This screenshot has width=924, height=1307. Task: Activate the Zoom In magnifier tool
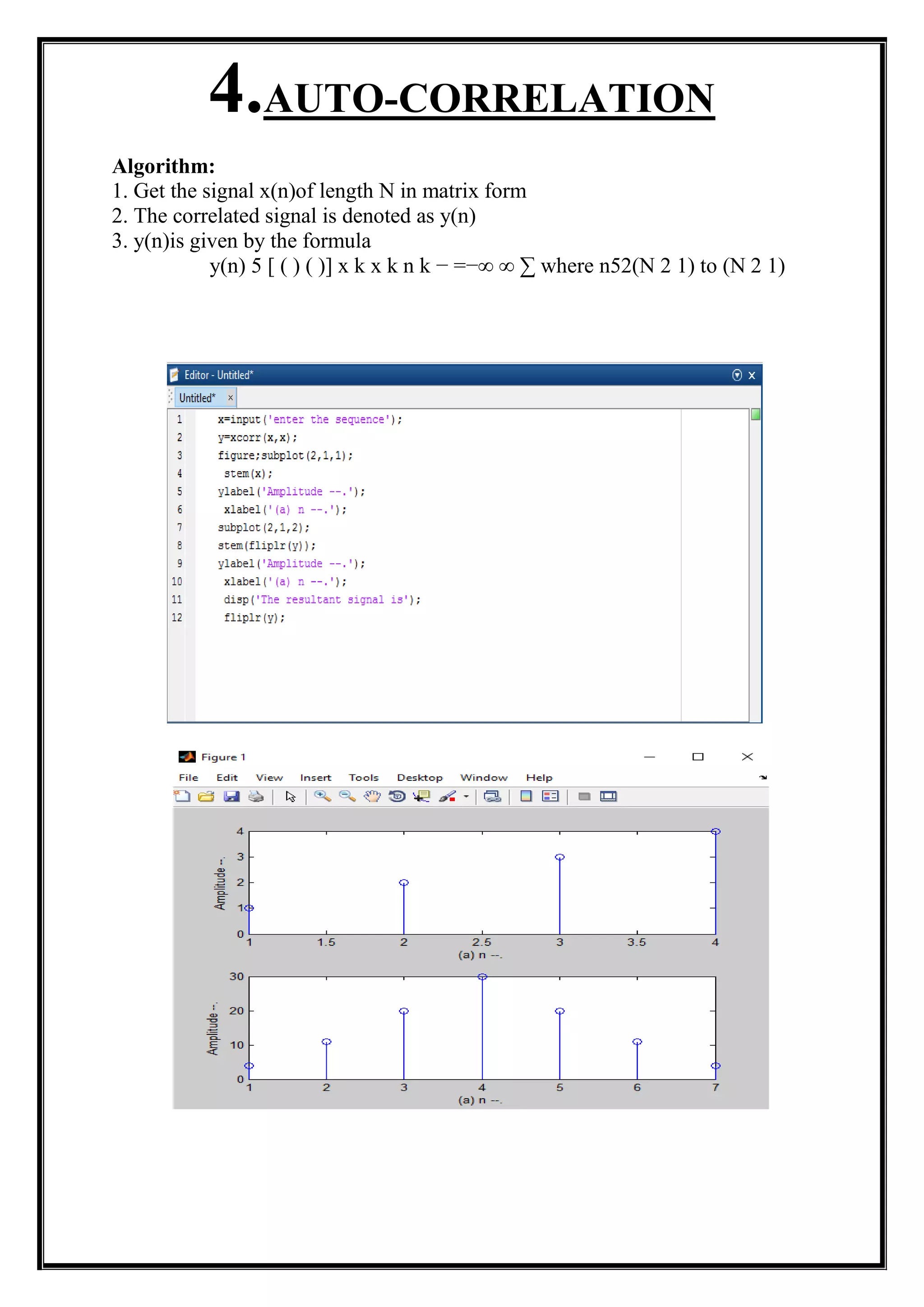point(323,796)
